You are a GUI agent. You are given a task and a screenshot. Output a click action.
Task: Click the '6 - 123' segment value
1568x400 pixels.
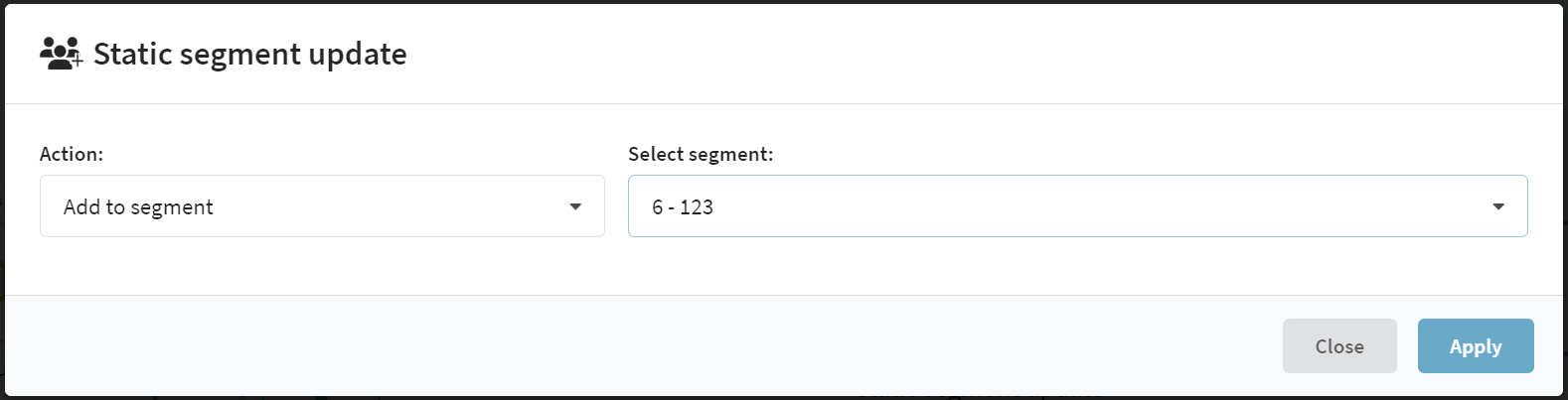tap(683, 206)
